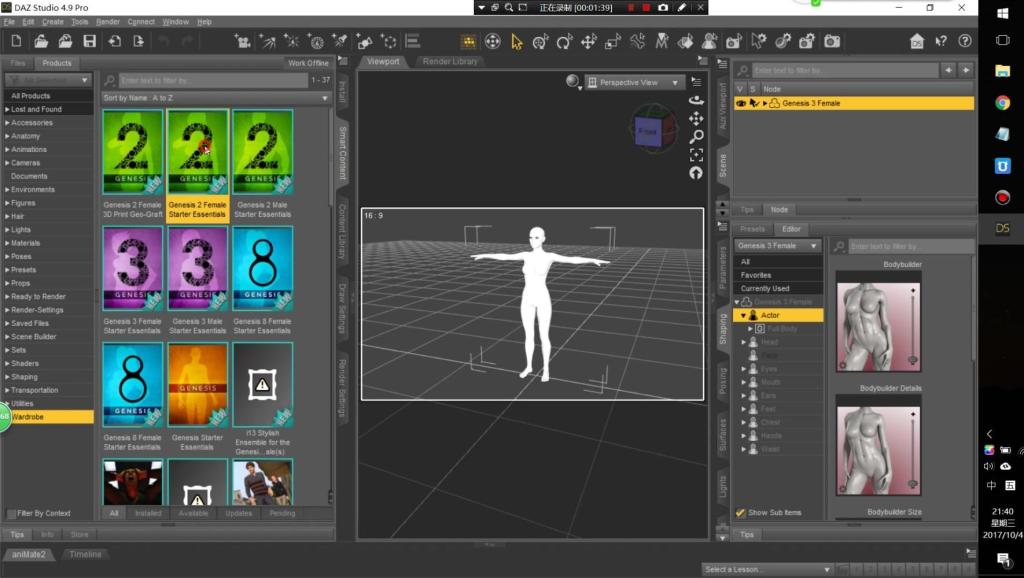This screenshot has width=1024, height=578.
Task: Toggle the Filter By Context checkbox
Action: tap(11, 513)
